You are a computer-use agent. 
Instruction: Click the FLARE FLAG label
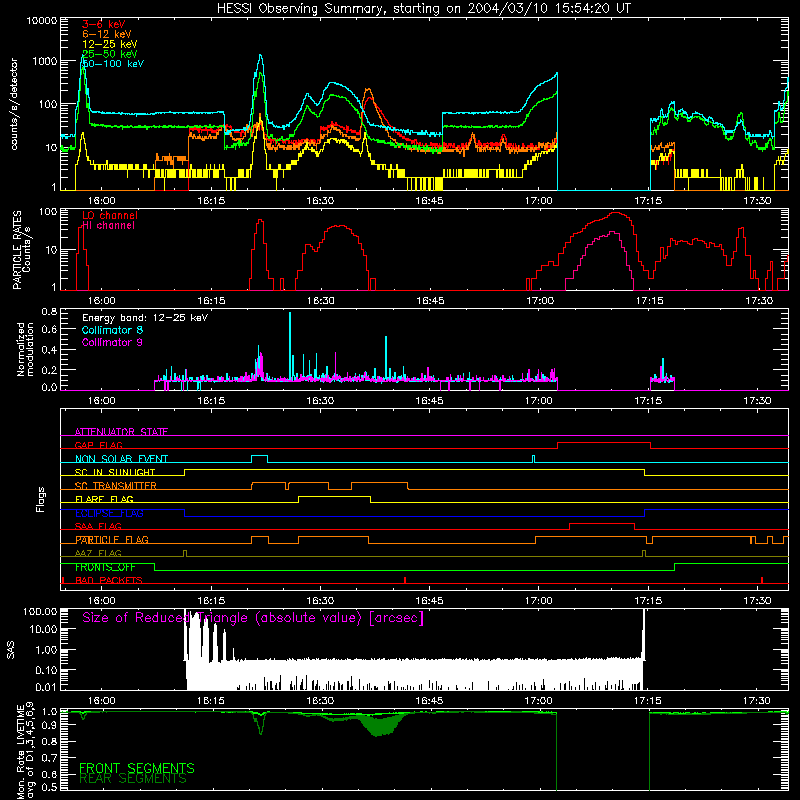pyautogui.click(x=104, y=499)
